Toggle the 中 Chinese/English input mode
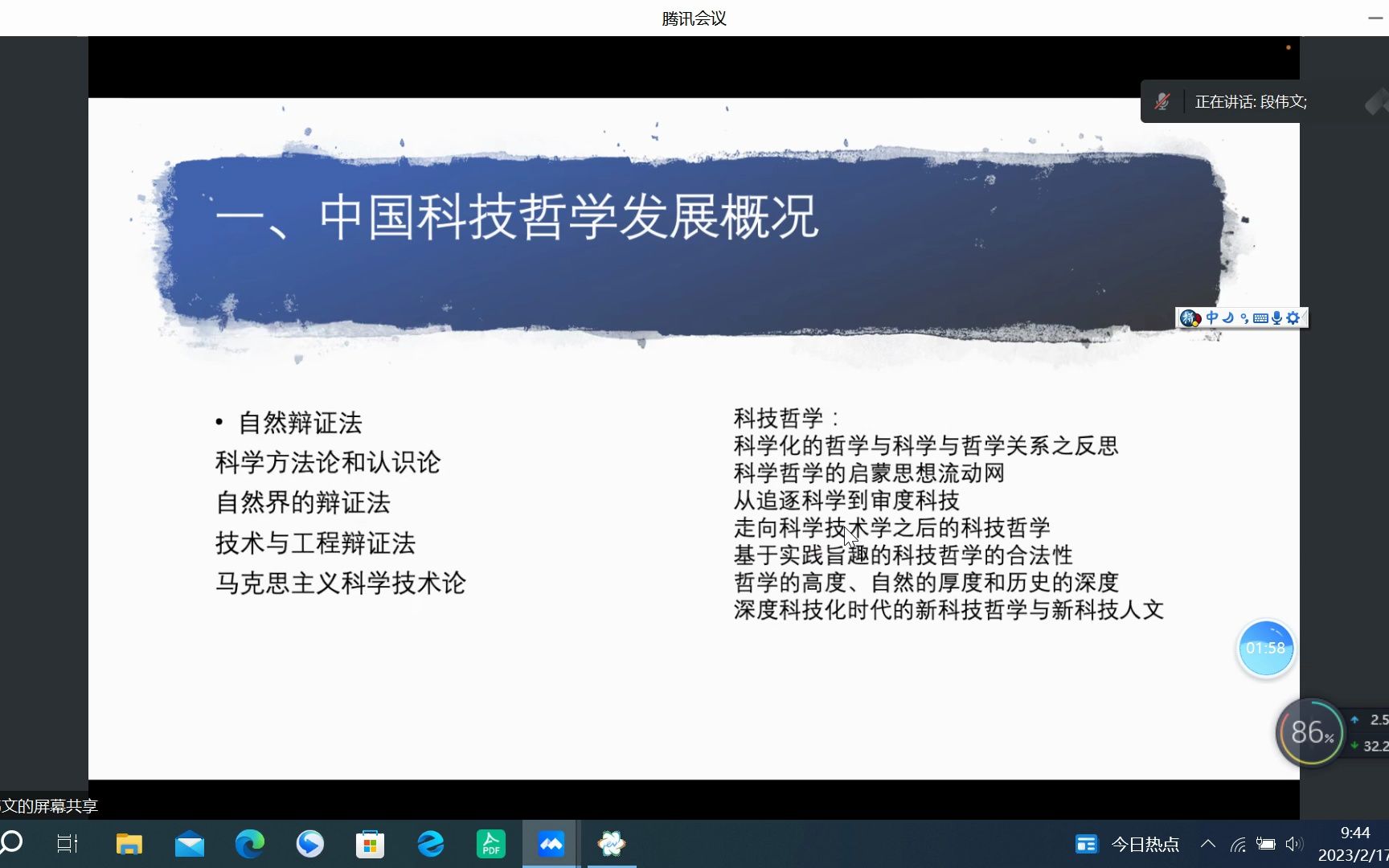The image size is (1389, 868). [1212, 317]
